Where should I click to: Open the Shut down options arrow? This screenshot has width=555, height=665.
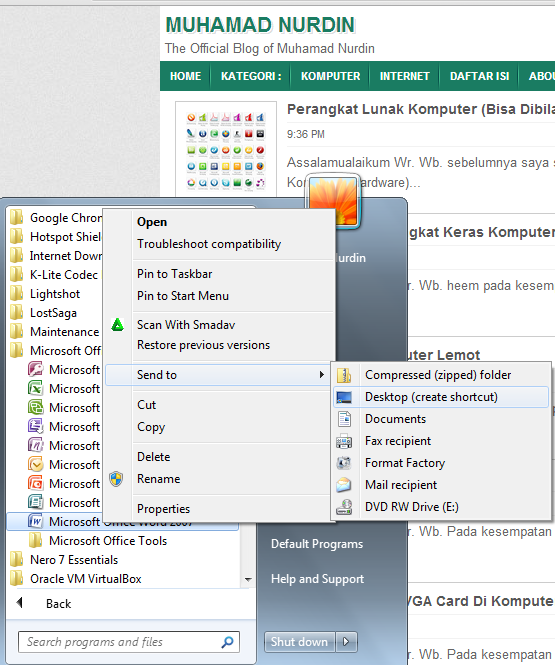click(346, 642)
